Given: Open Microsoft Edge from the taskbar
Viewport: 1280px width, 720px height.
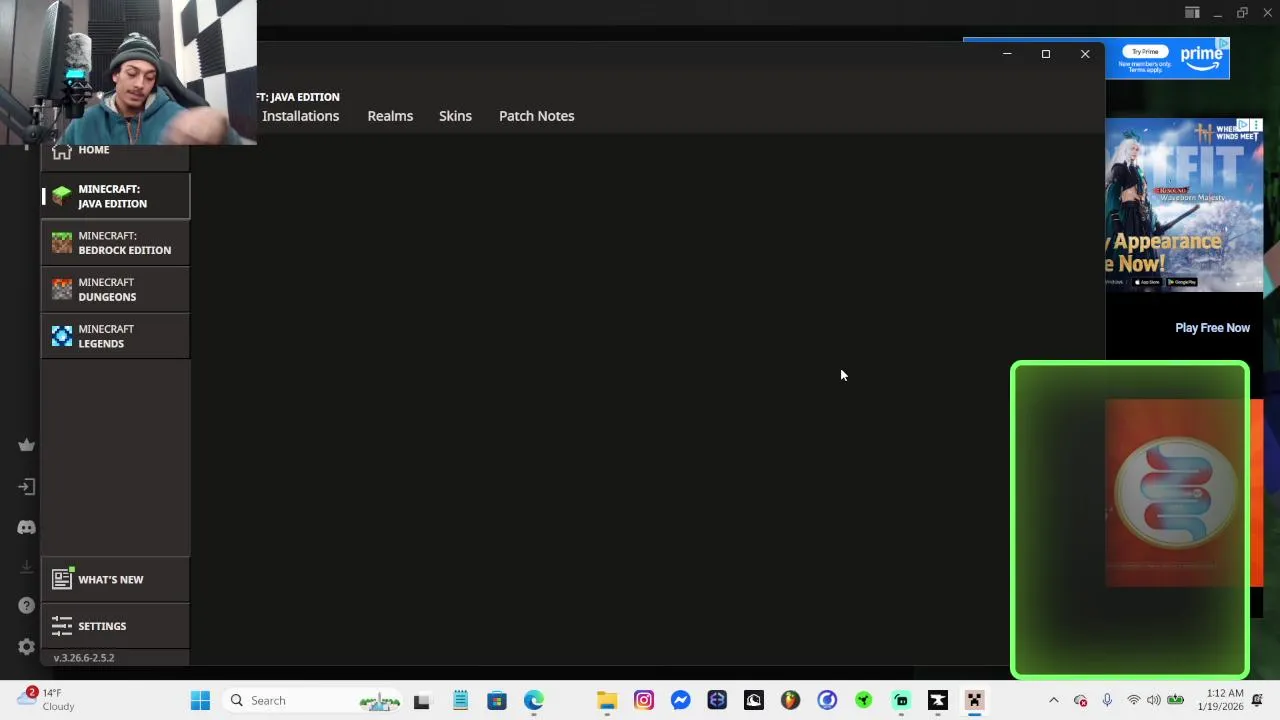Looking at the screenshot, I should pos(534,700).
